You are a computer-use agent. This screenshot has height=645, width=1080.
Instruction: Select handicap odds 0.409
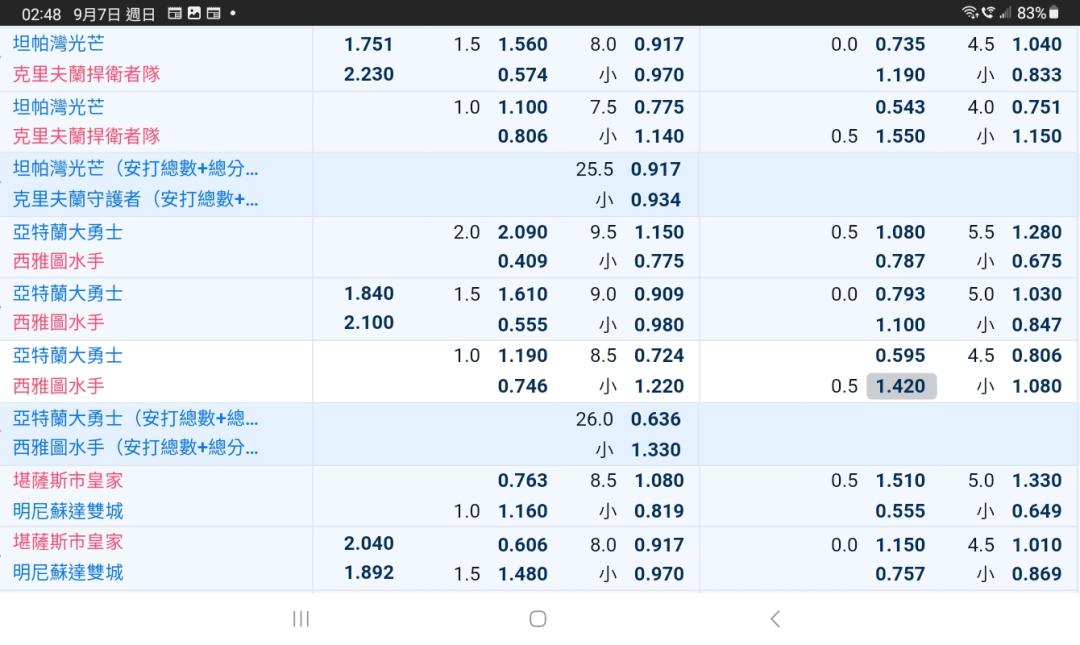[x=523, y=261]
